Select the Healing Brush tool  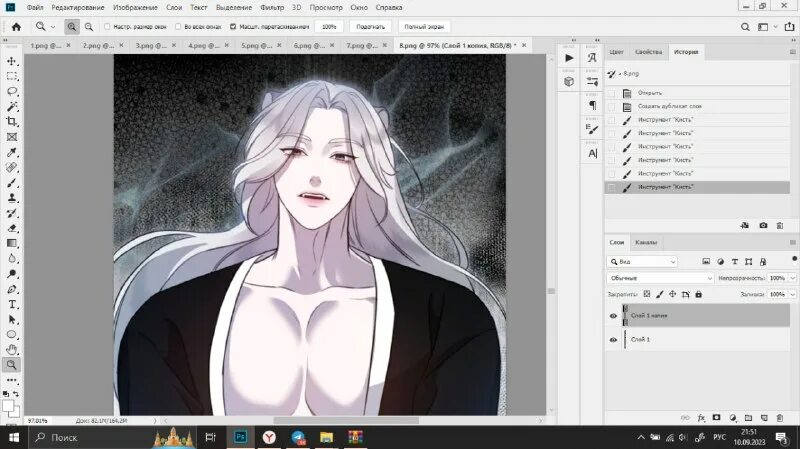12,167
